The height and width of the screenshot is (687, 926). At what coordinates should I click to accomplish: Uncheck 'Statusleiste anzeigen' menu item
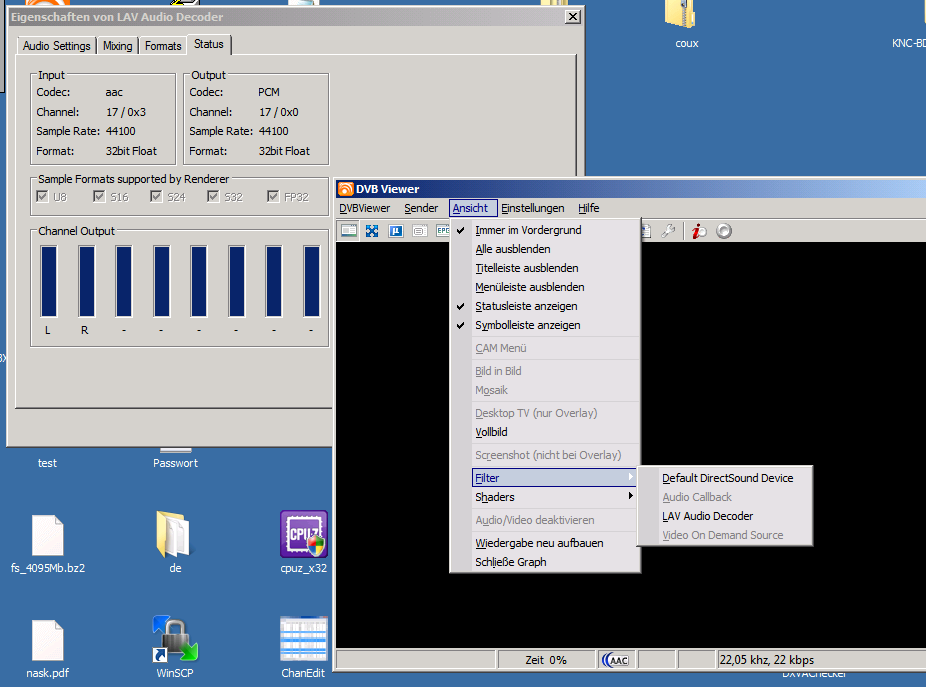pos(526,306)
